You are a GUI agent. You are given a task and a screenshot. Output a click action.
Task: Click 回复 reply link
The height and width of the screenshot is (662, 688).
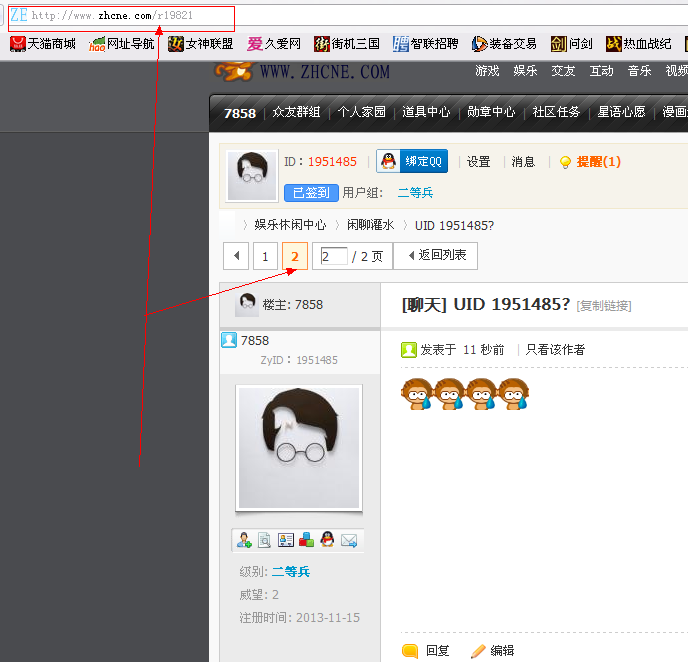click(437, 651)
